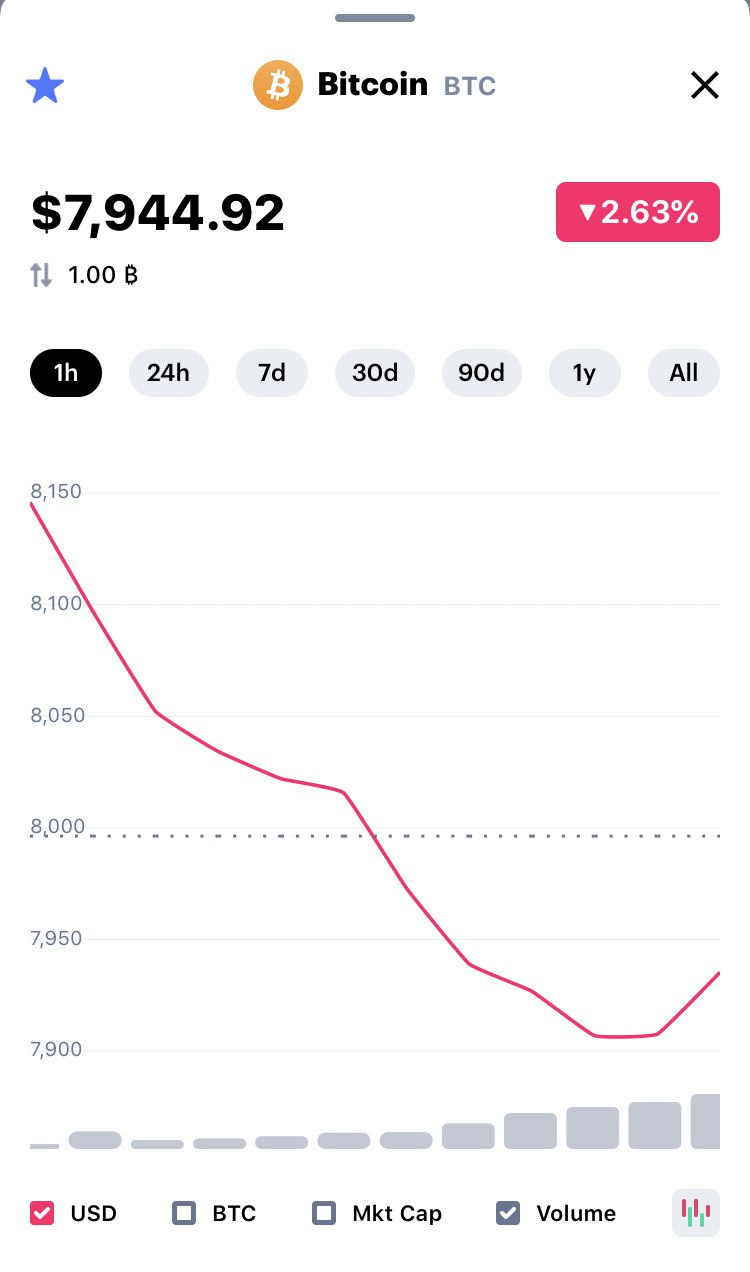Viewport: 750px width, 1272px height.
Task: Switch to candlestick chart view
Action: [x=696, y=1213]
